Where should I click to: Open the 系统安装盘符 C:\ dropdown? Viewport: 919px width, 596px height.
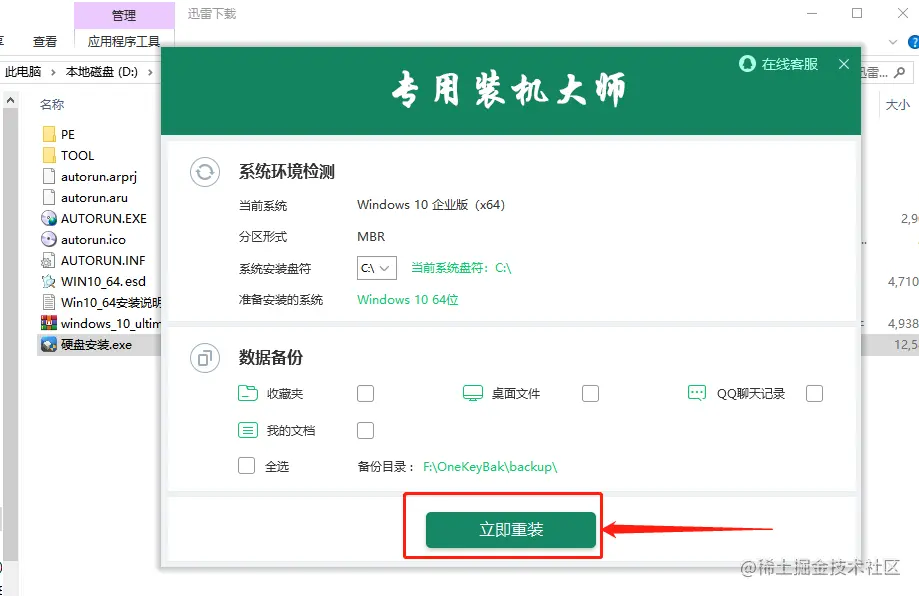click(376, 268)
